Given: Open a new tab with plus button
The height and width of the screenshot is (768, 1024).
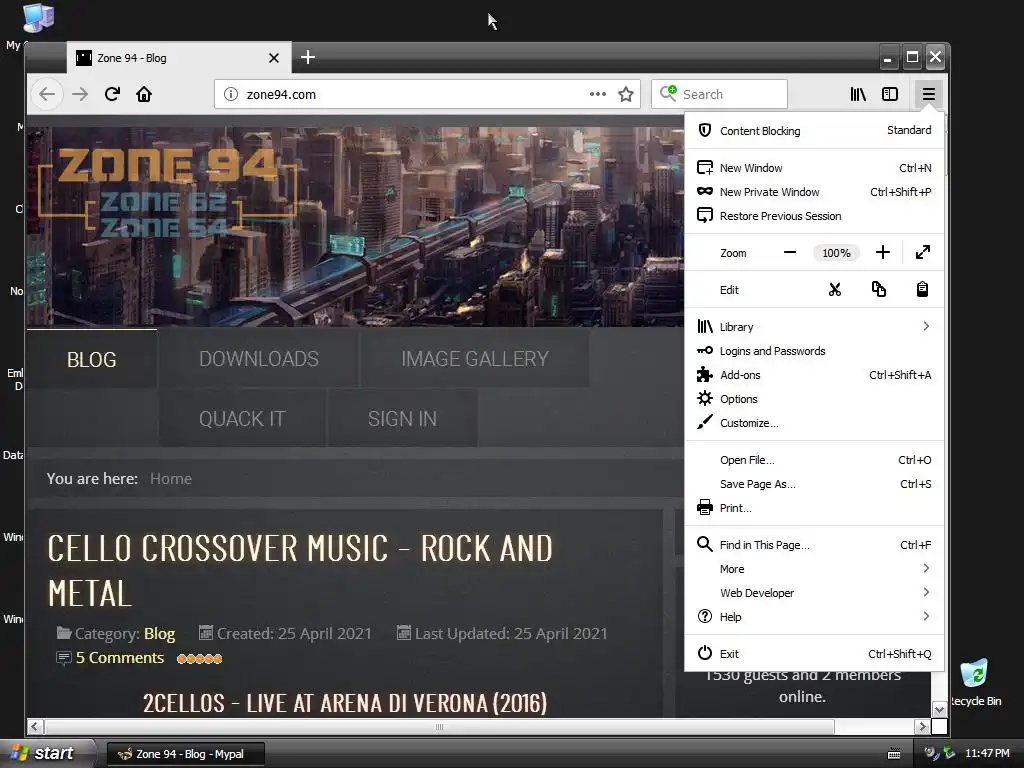Looking at the screenshot, I should click(x=308, y=57).
